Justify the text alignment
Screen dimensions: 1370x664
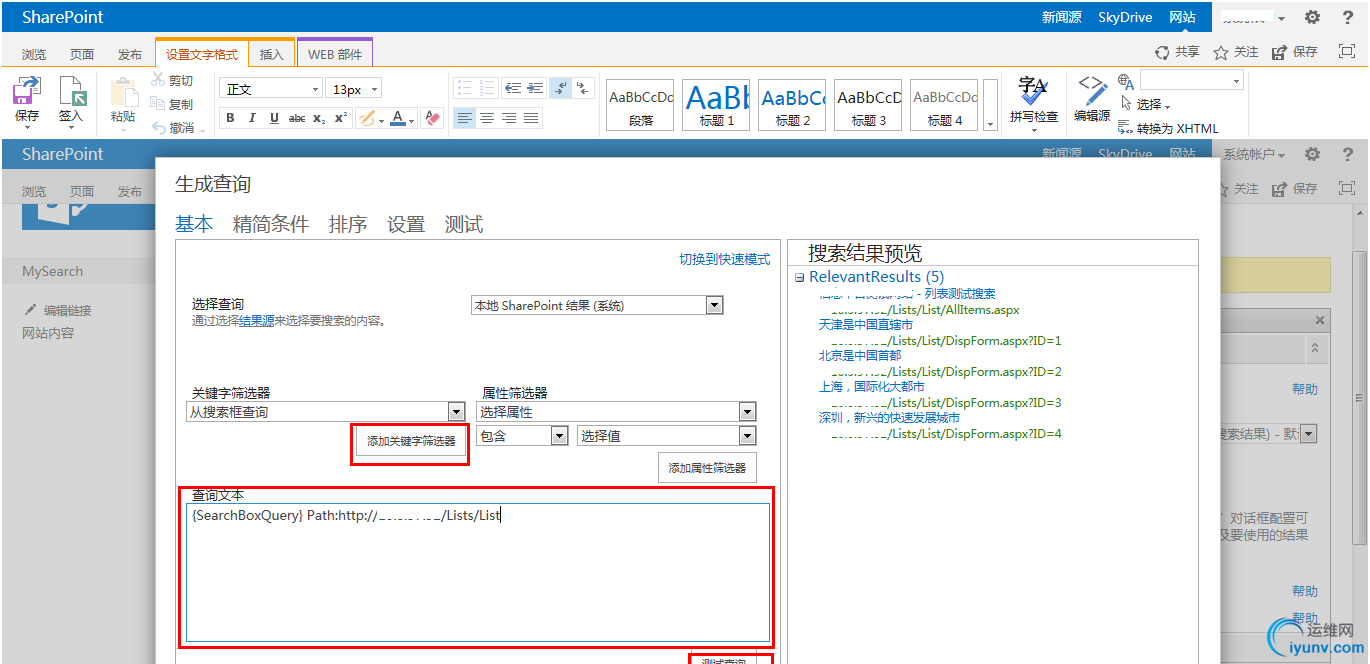tap(531, 118)
